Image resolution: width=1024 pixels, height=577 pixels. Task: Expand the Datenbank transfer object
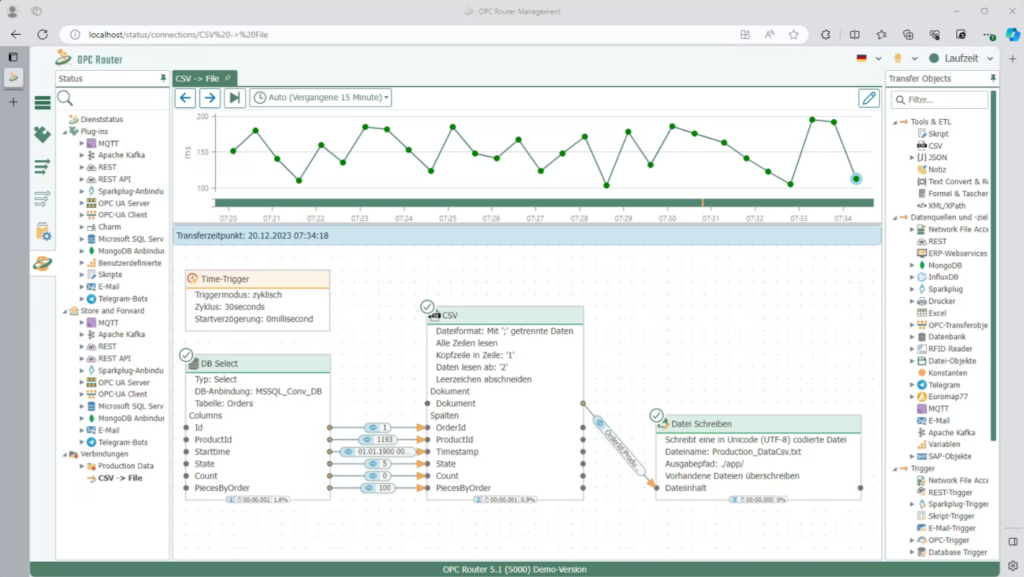[x=912, y=337]
